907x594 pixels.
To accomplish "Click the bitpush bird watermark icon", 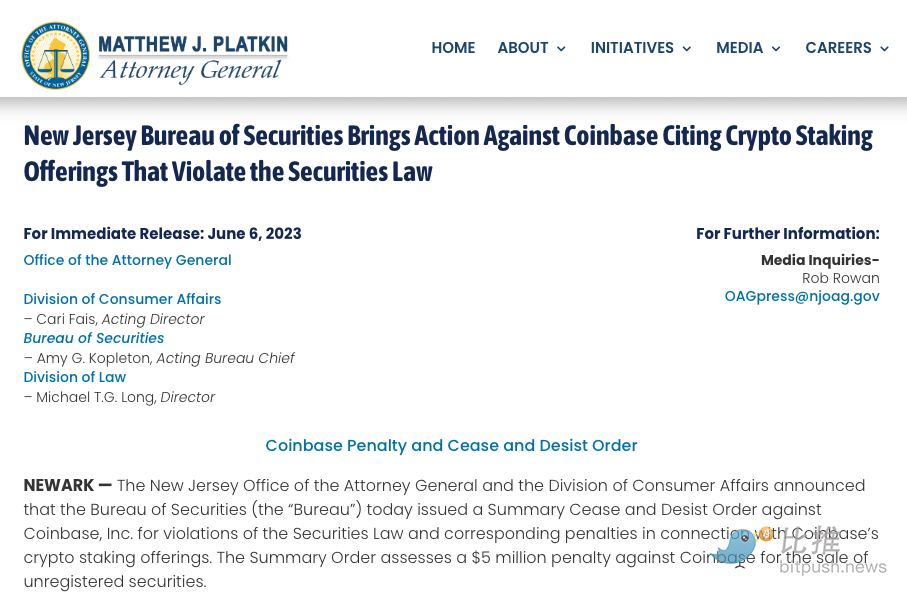I will pos(738,546).
